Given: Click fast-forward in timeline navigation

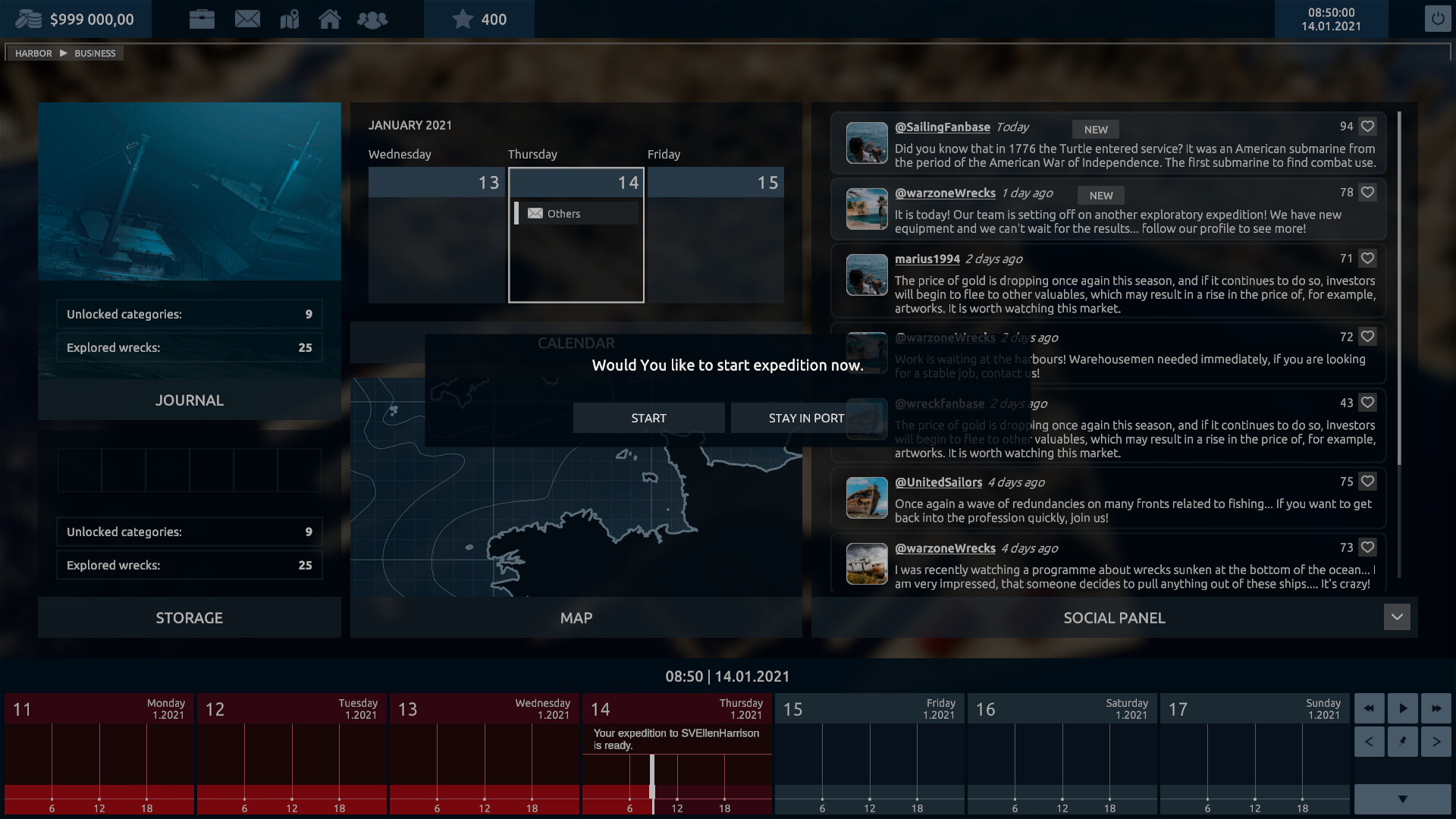Looking at the screenshot, I should [x=1437, y=708].
